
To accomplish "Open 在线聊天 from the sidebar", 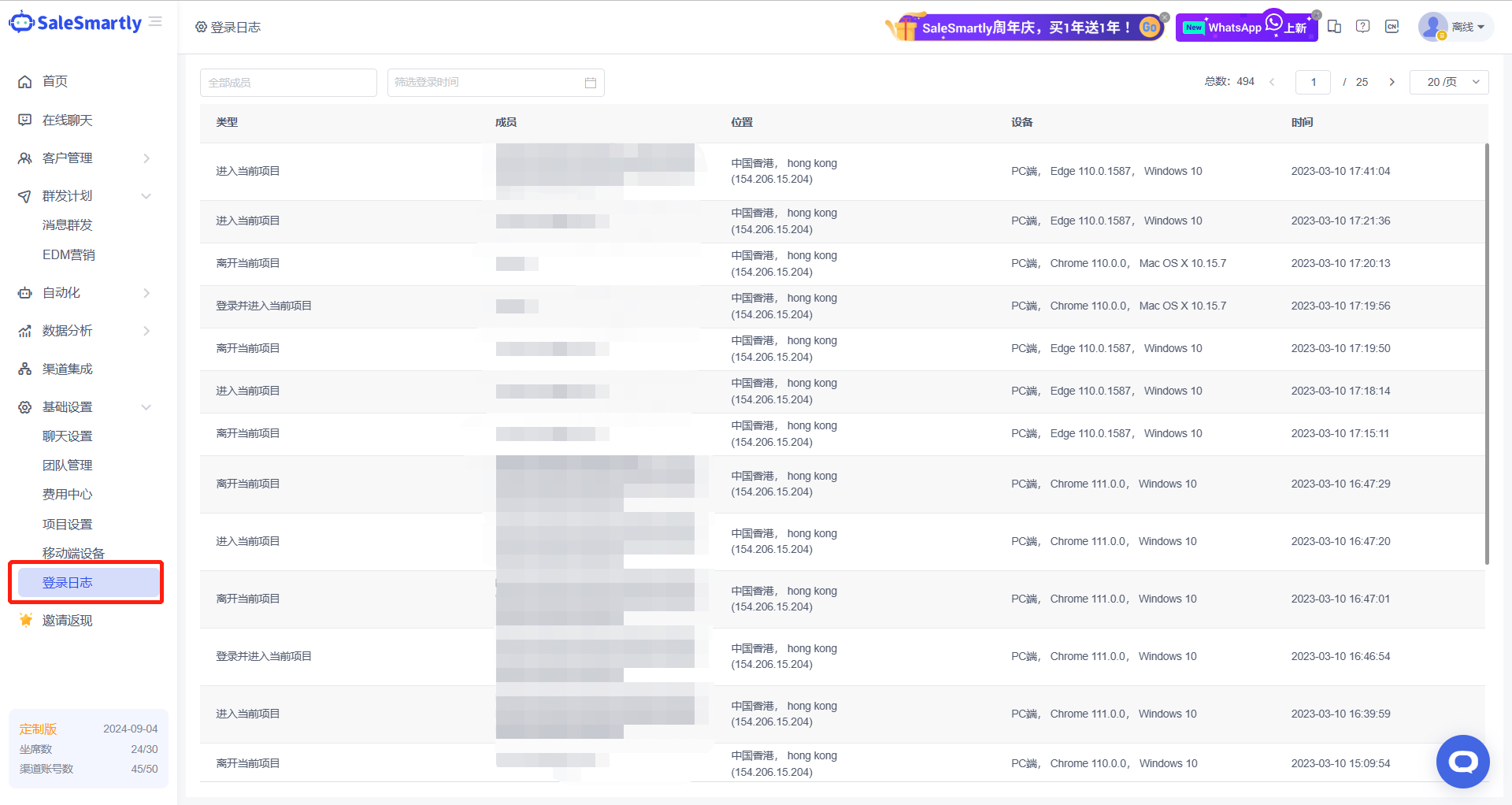I will 68,121.
